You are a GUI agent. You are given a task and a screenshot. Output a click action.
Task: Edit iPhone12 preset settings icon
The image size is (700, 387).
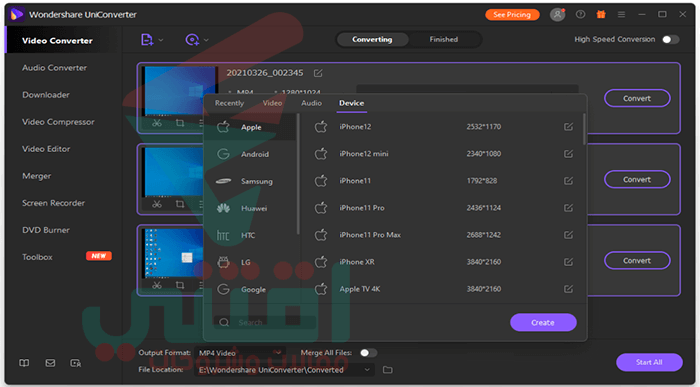pos(568,127)
